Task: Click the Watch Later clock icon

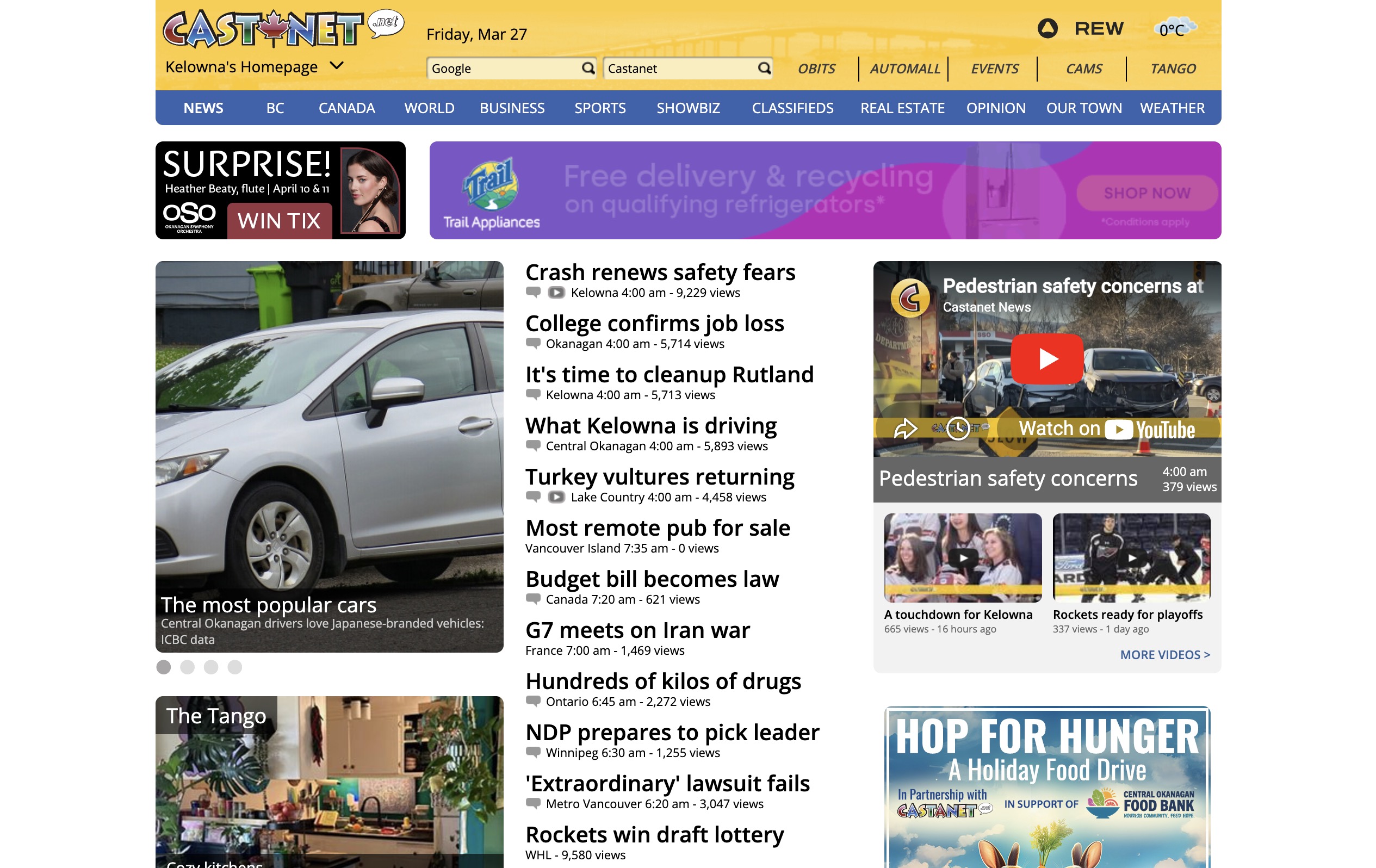Action: tap(958, 428)
